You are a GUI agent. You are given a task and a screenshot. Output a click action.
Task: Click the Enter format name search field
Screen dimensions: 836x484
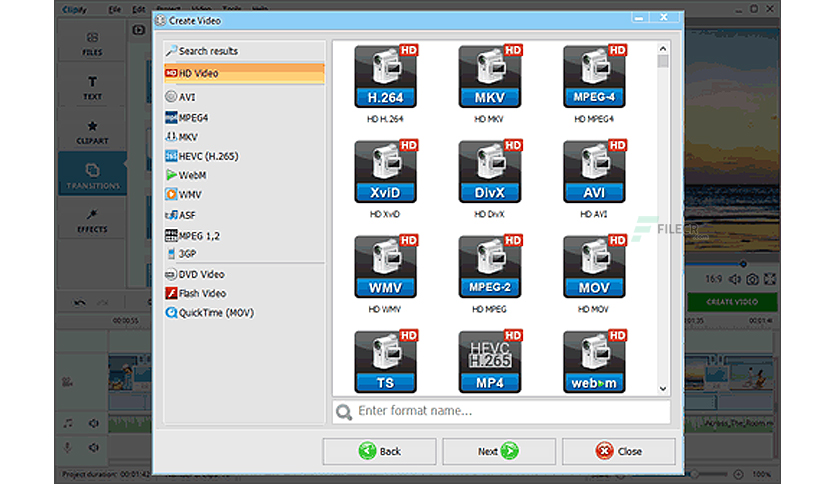click(501, 411)
